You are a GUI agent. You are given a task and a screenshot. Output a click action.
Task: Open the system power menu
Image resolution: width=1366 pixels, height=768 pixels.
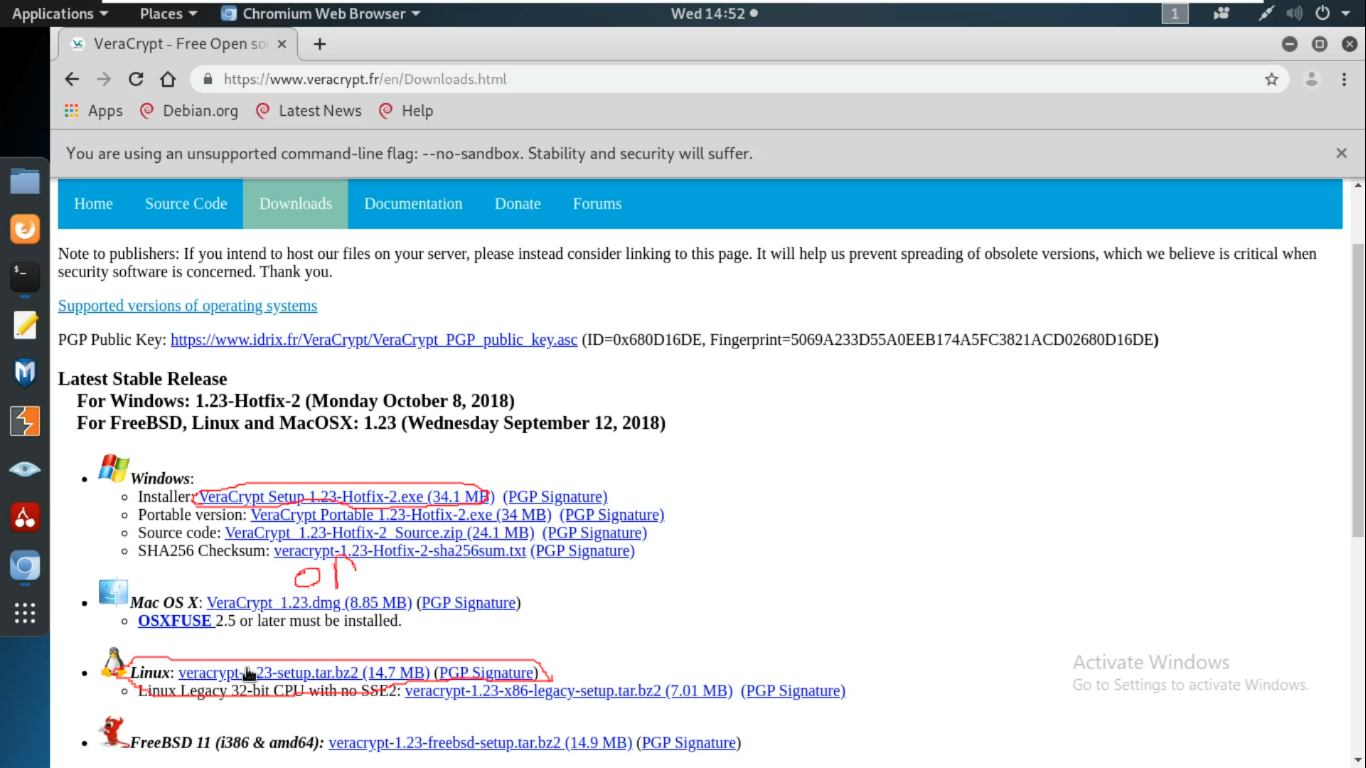1330,14
